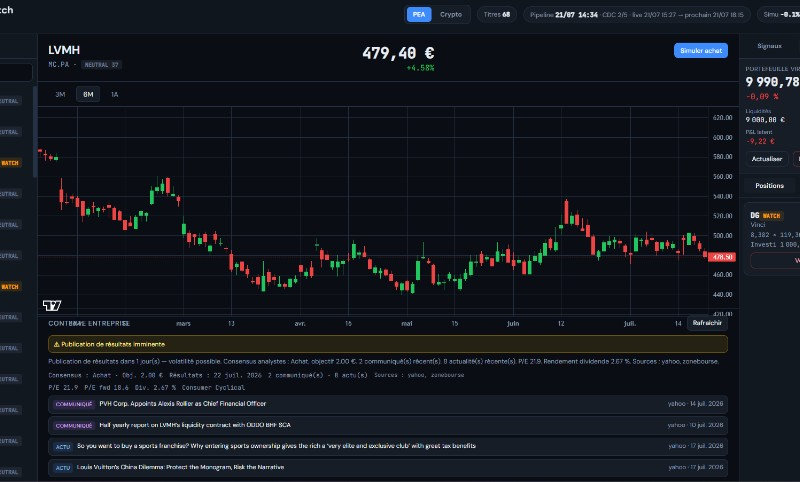Image resolution: width=800 pixels, height=482 pixels.
Task: Select the 6M chart range
Action: tap(88, 94)
